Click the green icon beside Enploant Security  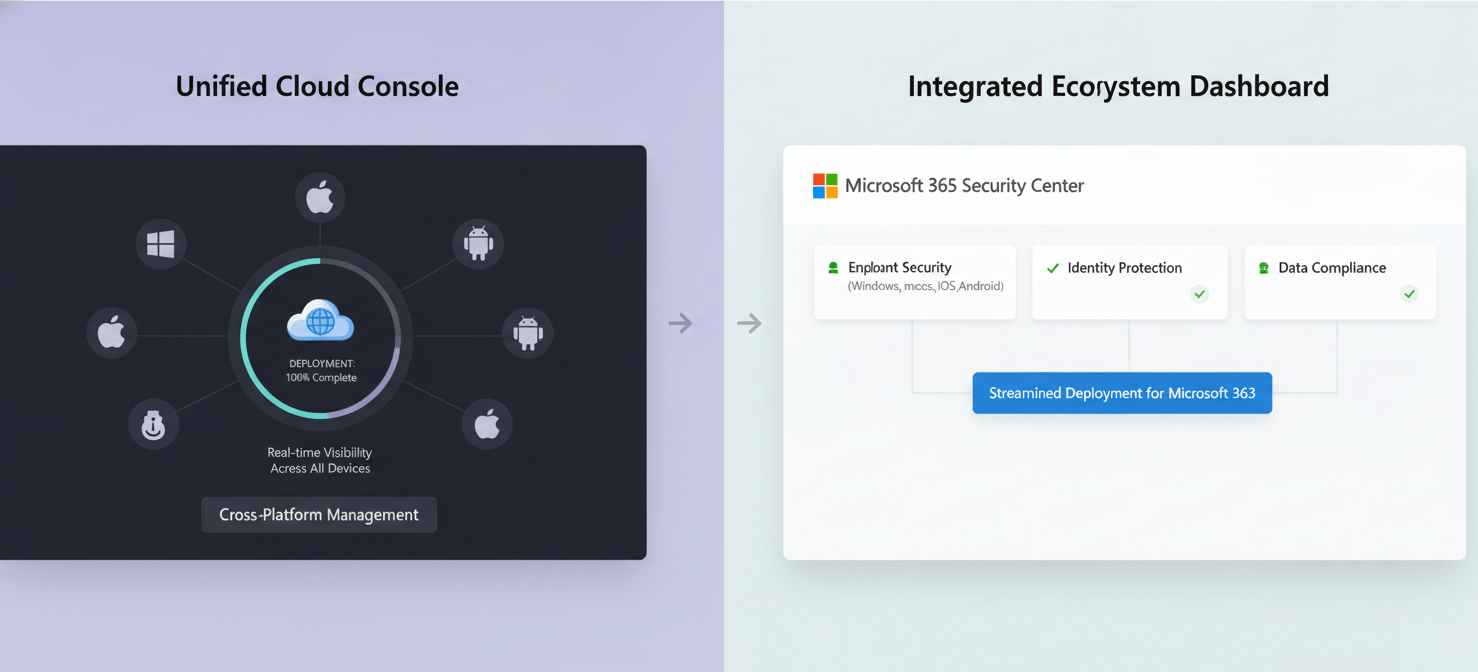pyautogui.click(x=833, y=268)
